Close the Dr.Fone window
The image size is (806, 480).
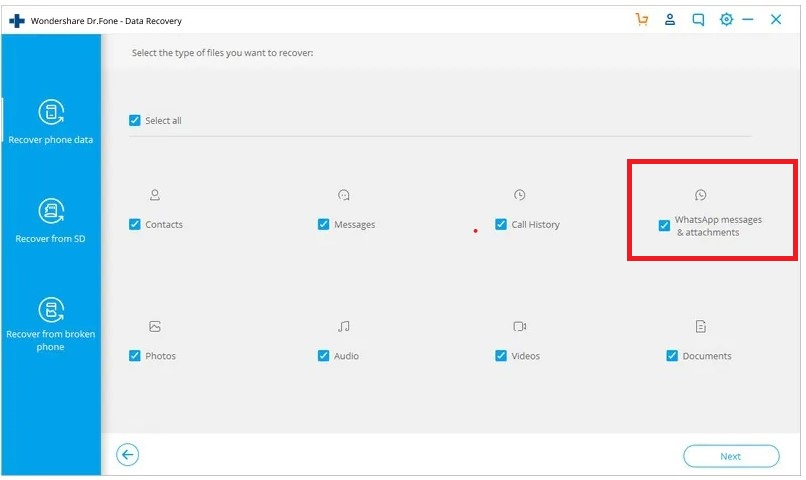pos(776,20)
